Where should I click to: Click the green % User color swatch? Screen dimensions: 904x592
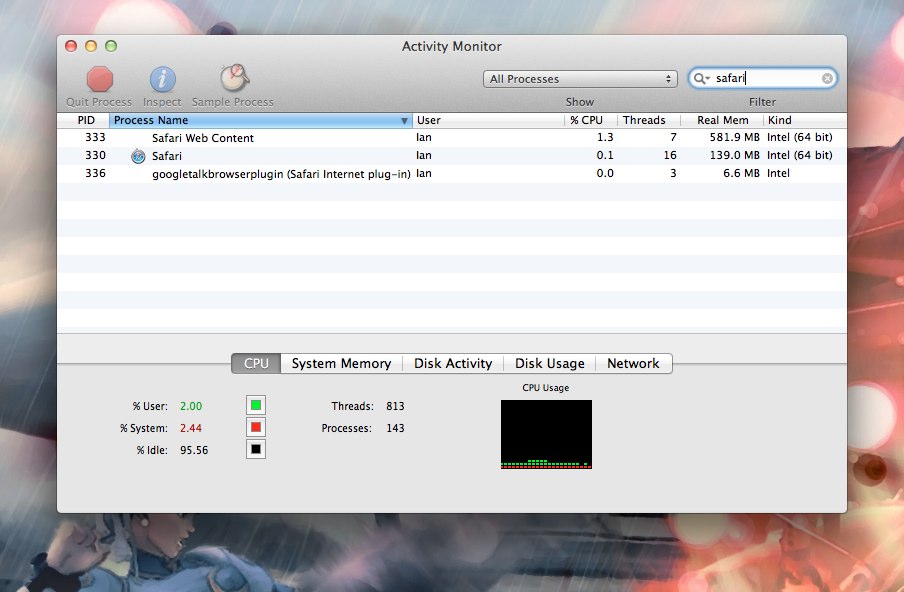pos(256,405)
